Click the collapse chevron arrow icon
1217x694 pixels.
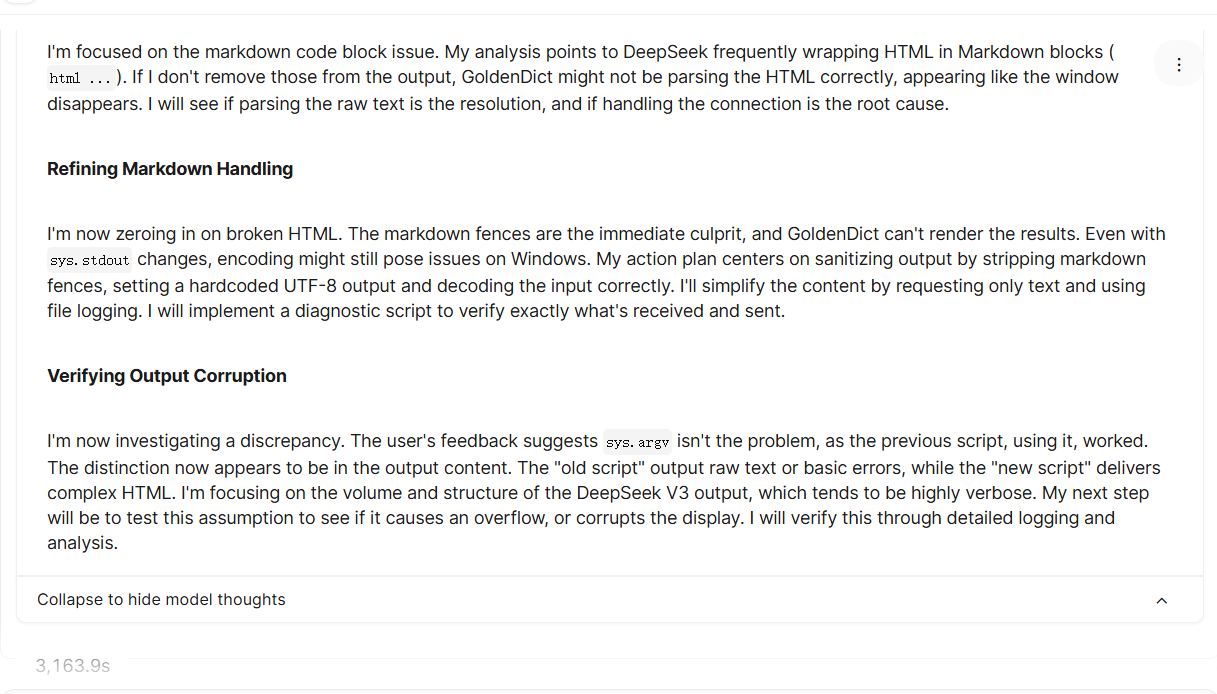pos(1161,600)
